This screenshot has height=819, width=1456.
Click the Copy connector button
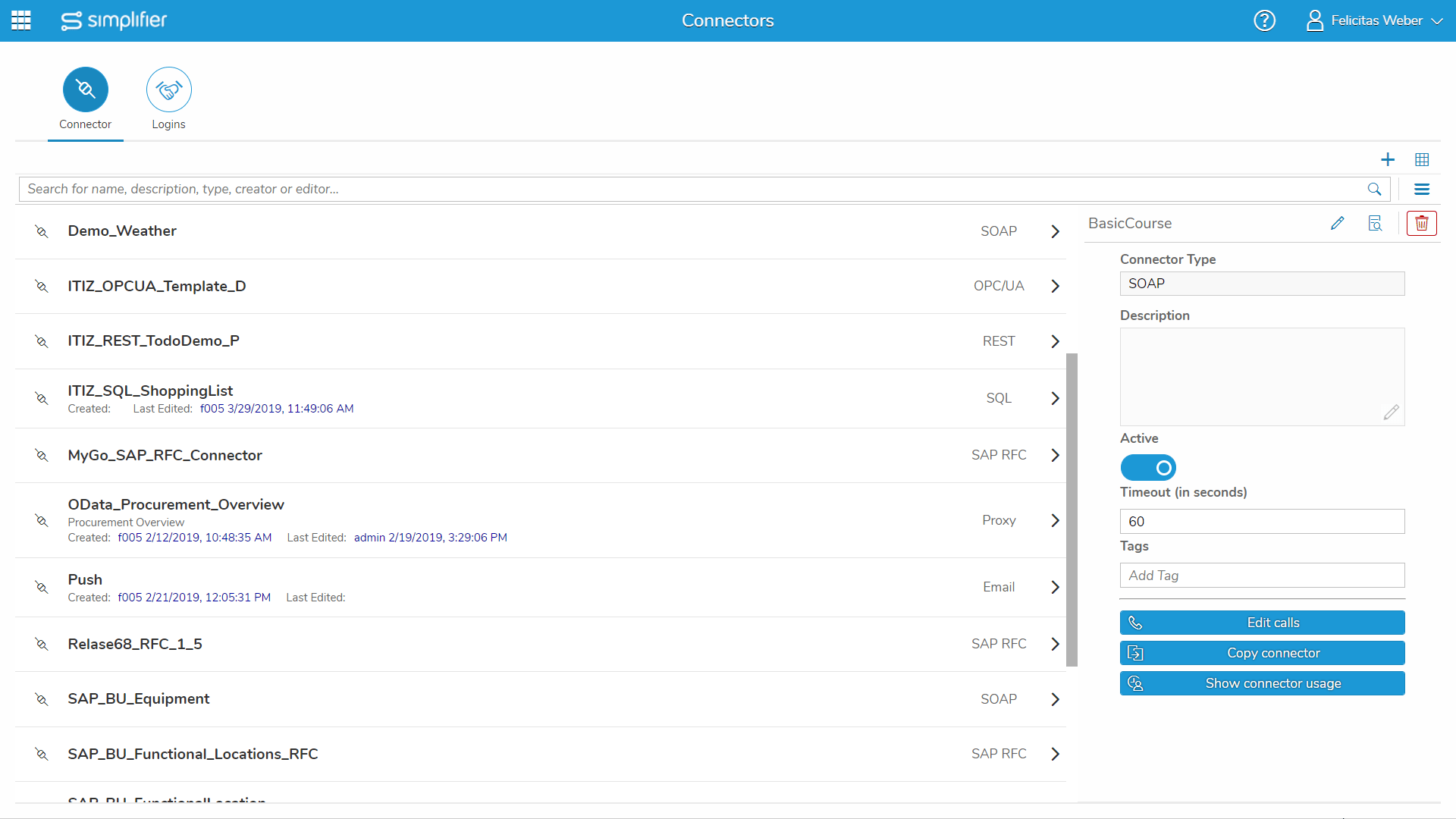(1262, 653)
